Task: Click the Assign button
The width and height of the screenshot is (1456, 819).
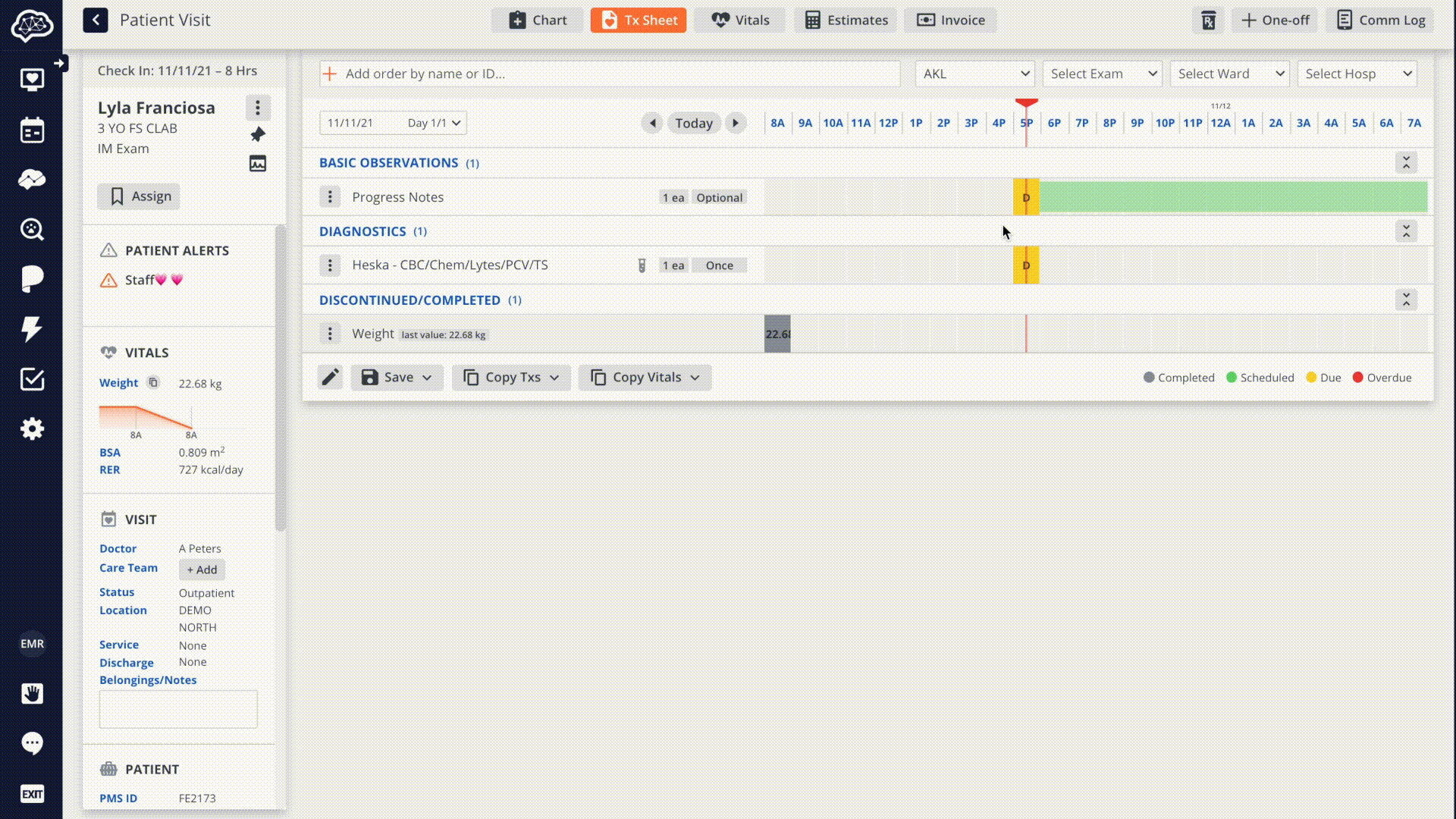Action: tap(139, 196)
